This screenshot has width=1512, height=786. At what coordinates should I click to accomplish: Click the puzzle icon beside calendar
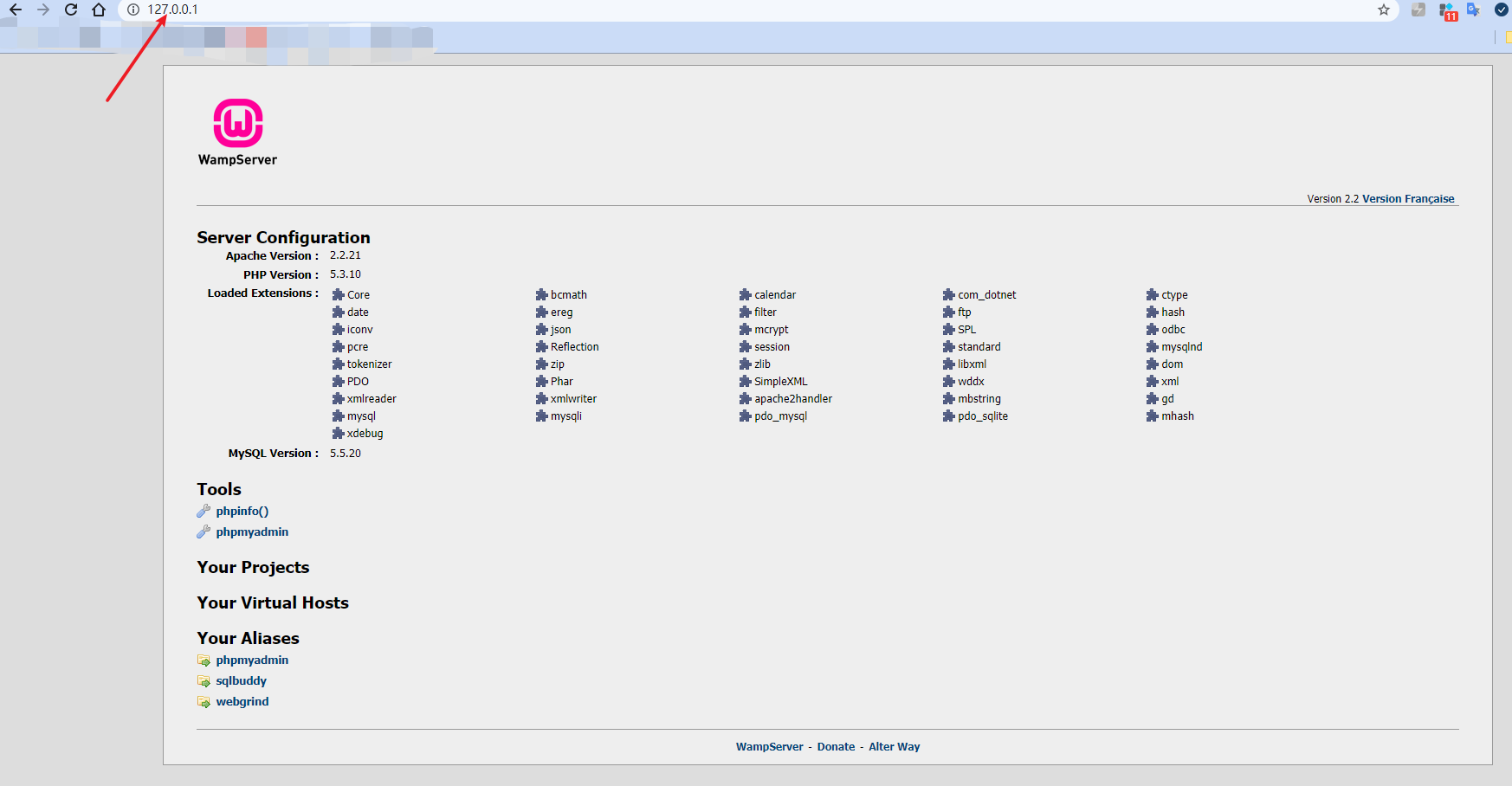(746, 294)
